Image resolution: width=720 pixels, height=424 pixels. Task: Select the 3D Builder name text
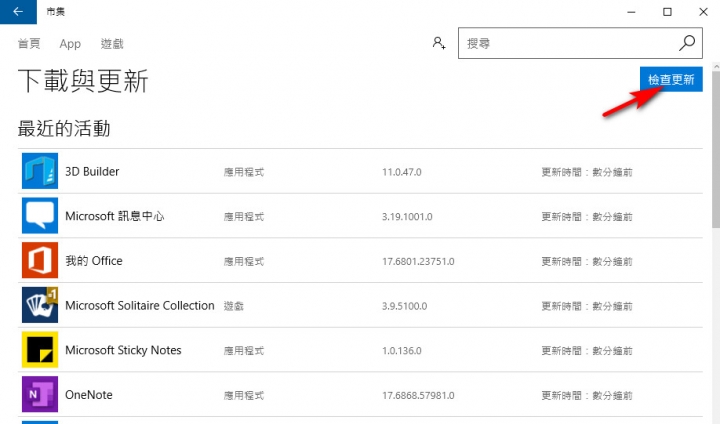(92, 171)
